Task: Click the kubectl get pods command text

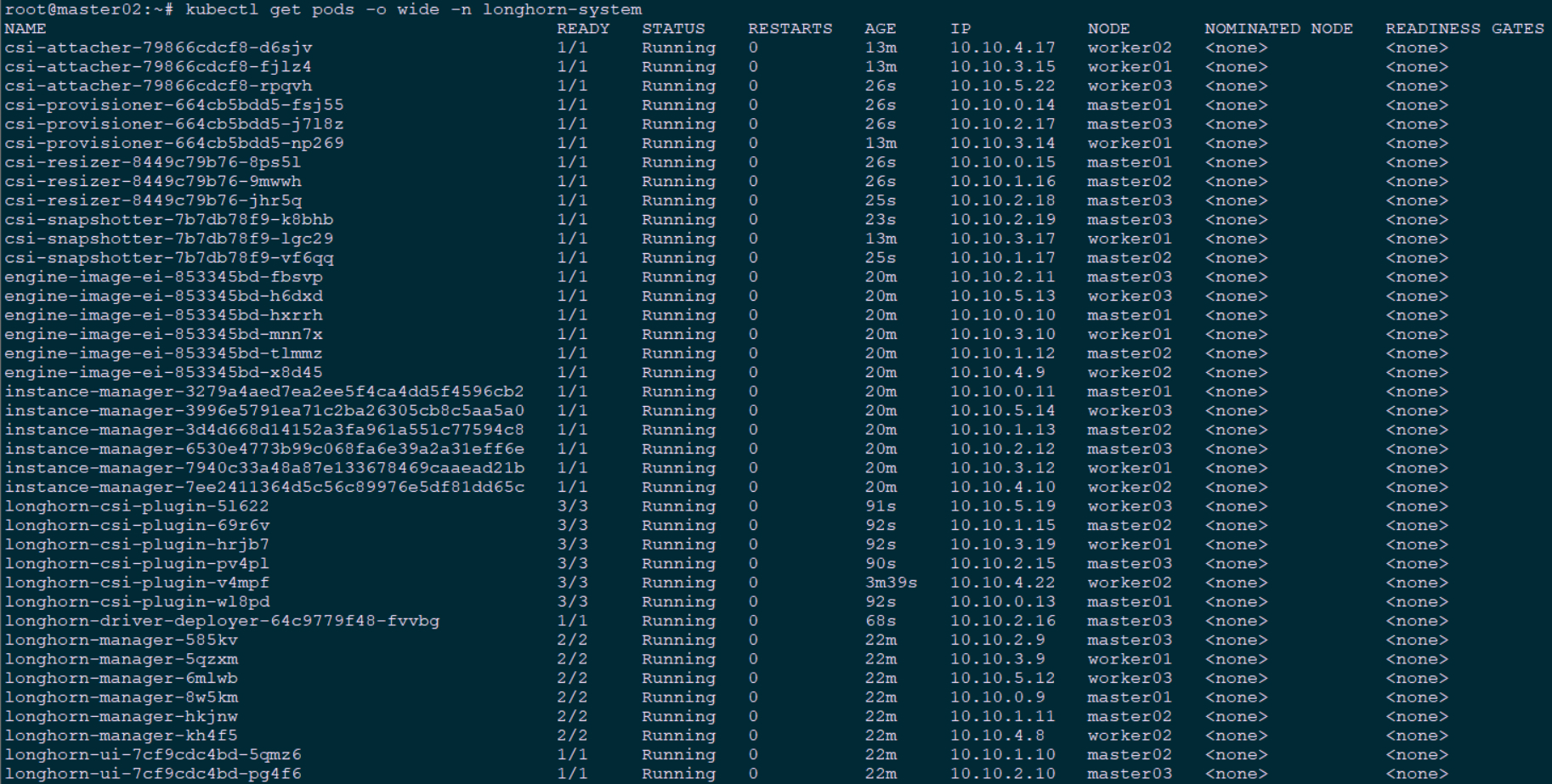Action: click(413, 9)
